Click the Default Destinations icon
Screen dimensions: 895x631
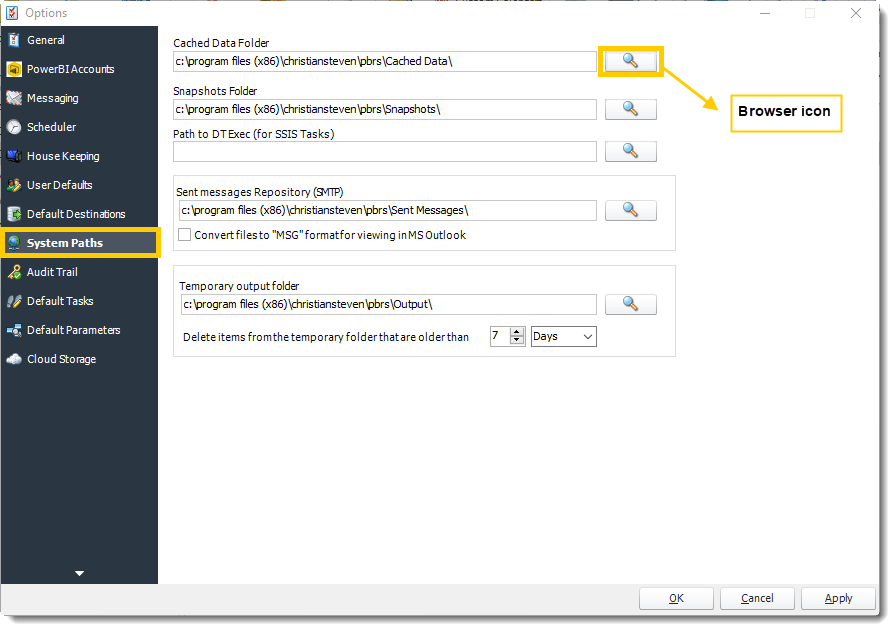(x=14, y=214)
